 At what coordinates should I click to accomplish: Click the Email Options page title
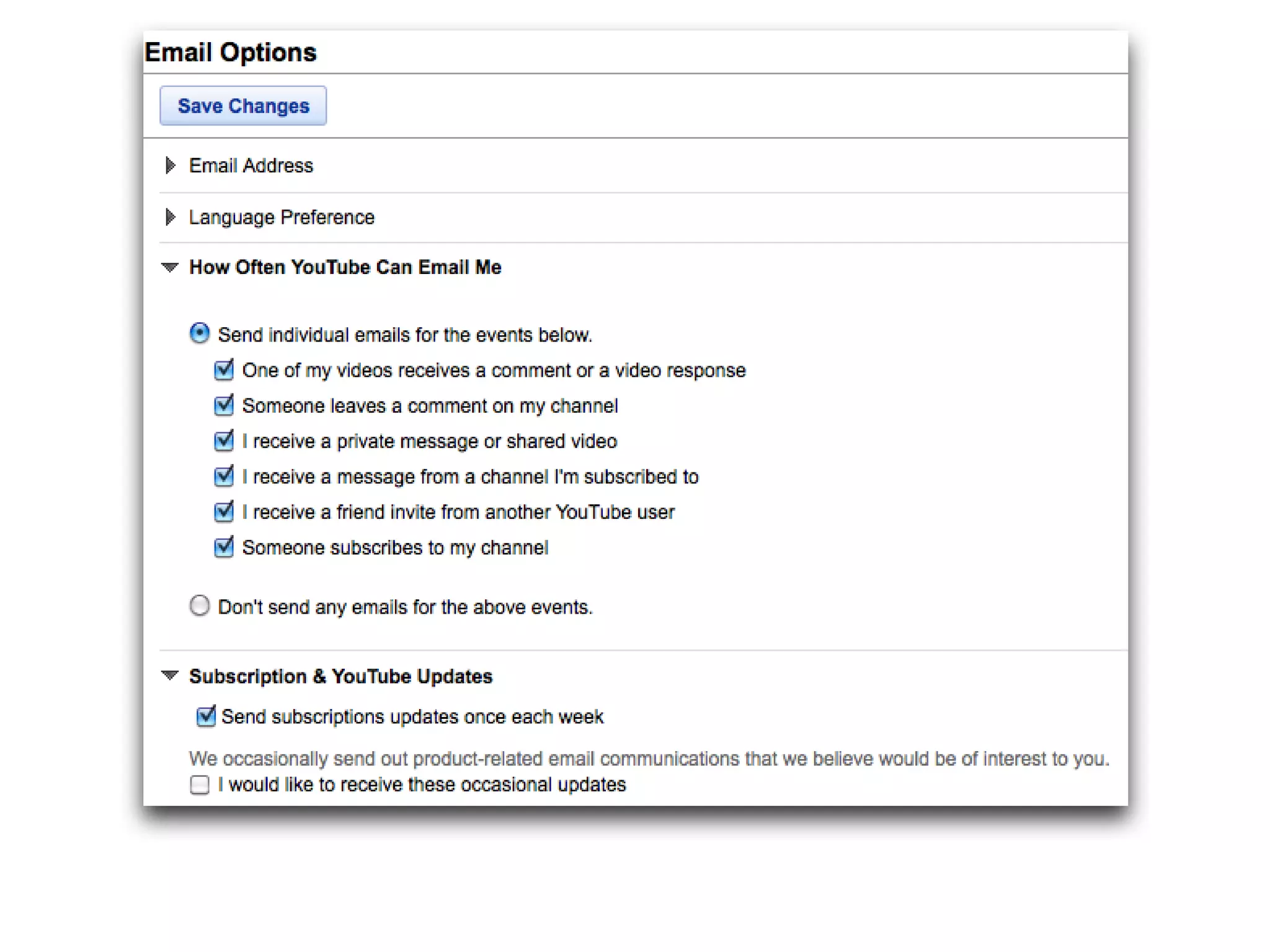(x=231, y=52)
